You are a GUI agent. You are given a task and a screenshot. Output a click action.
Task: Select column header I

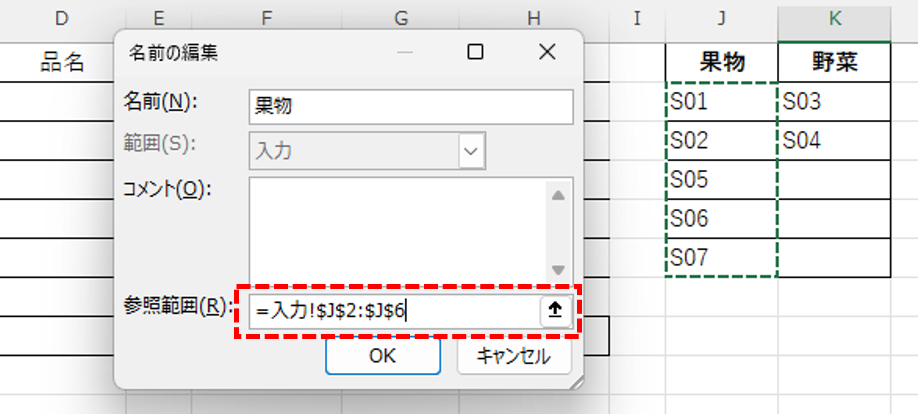click(x=638, y=19)
